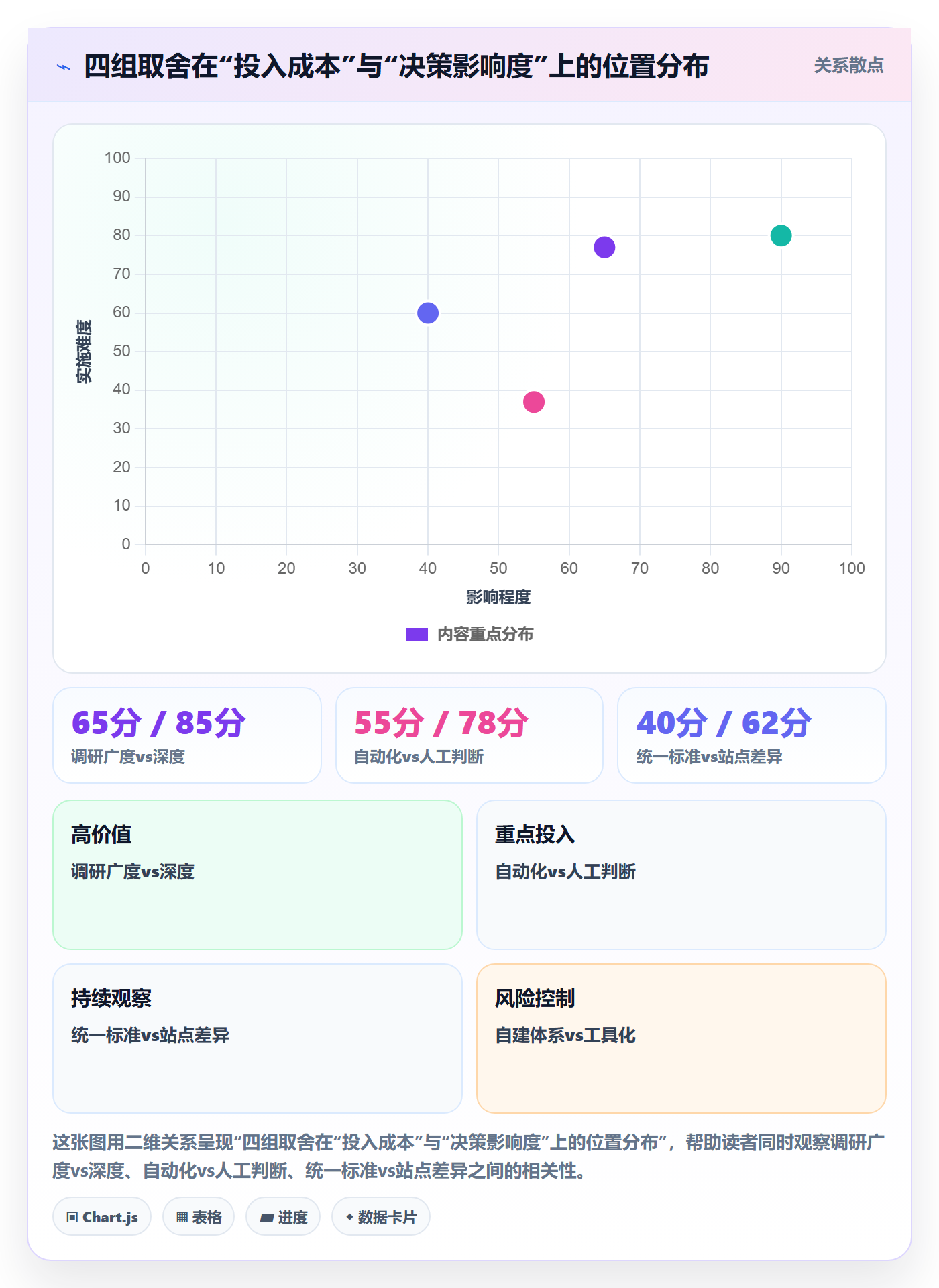Screen dimensions: 939x1288
Task: Click 自建体系vs工具化 in 风险控制 card
Action: [565, 1036]
